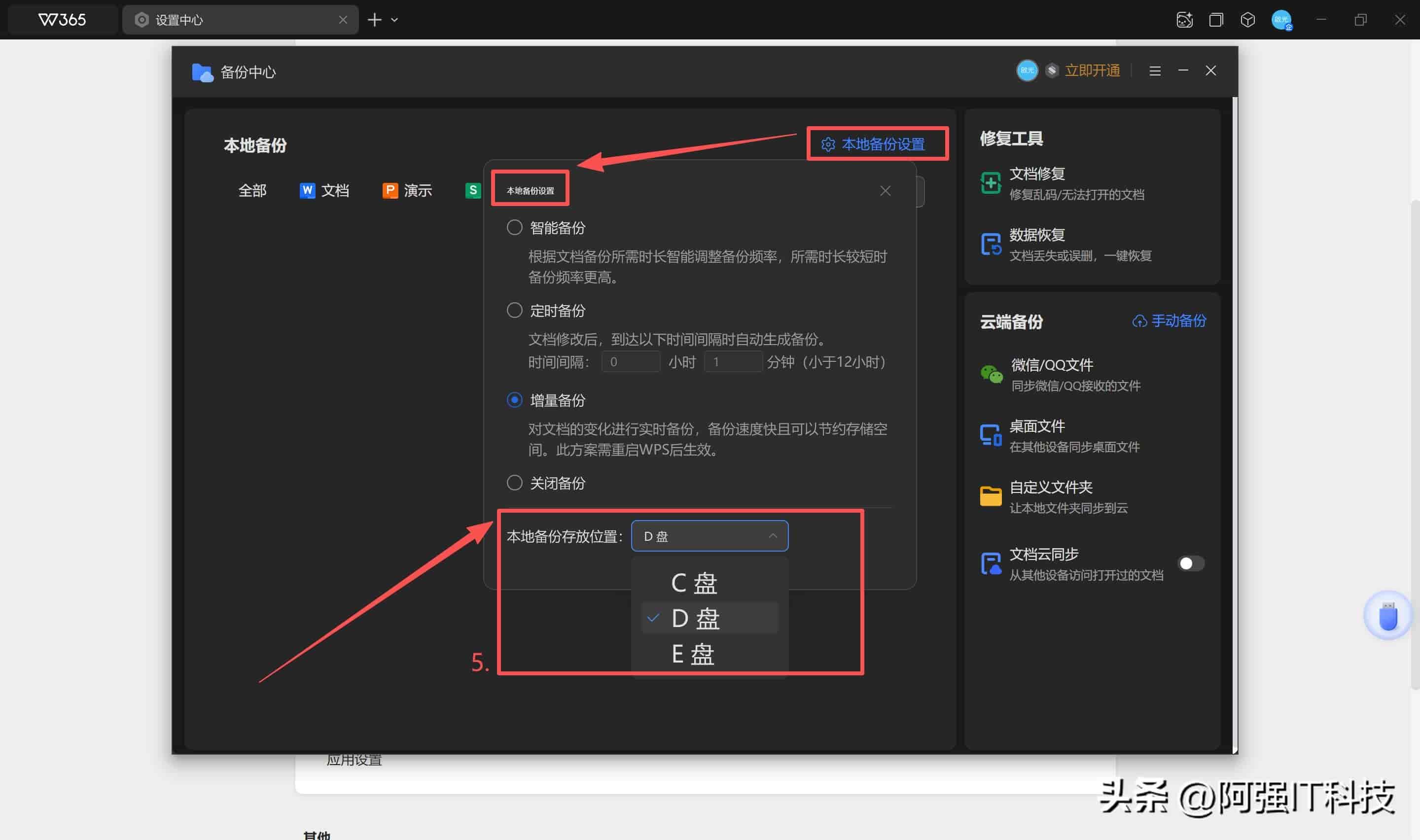
Task: Click the yellow 自定义文件夹 folder icon
Action: coord(991,496)
